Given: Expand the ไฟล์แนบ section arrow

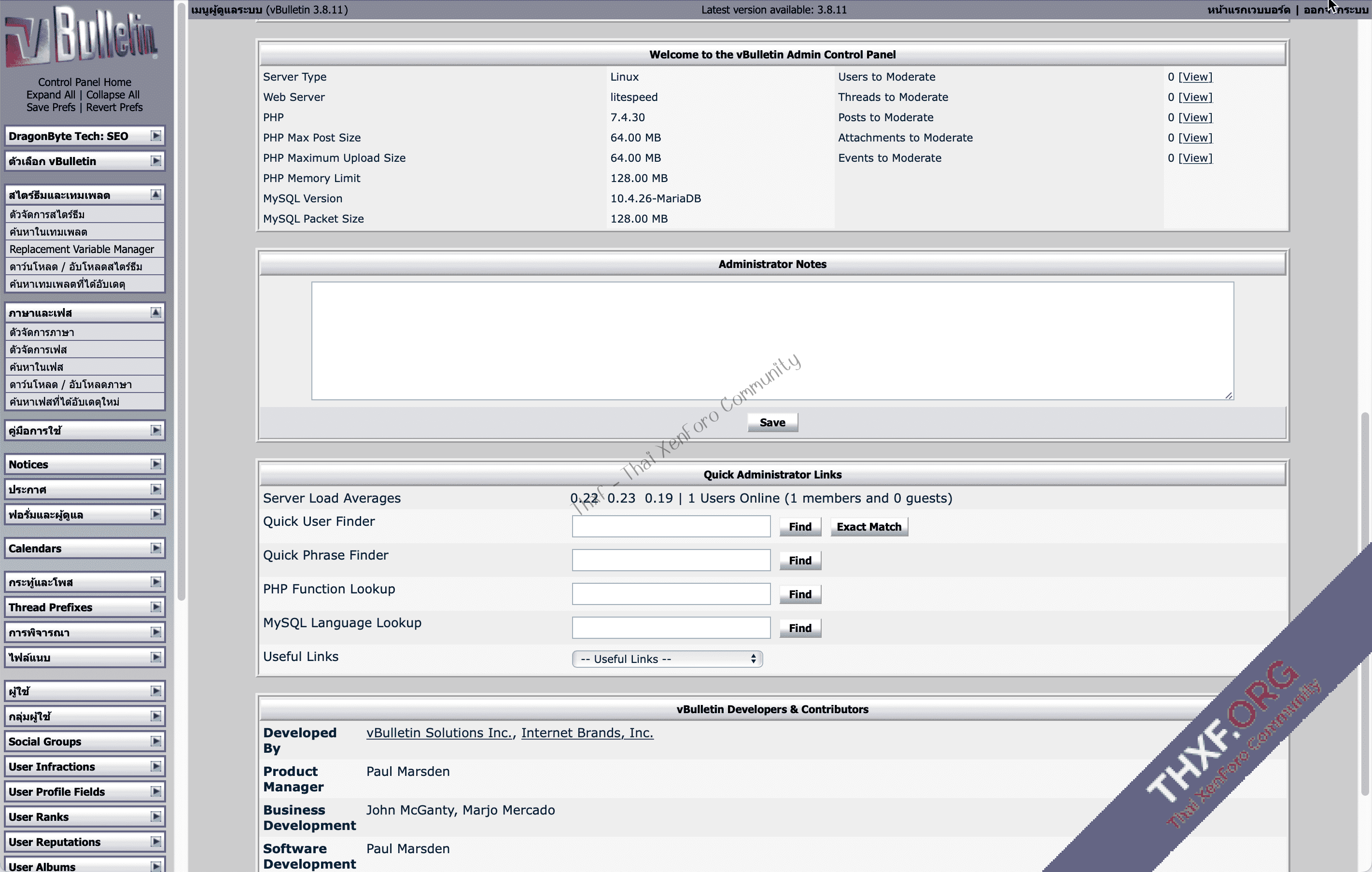Looking at the screenshot, I should click(155, 657).
